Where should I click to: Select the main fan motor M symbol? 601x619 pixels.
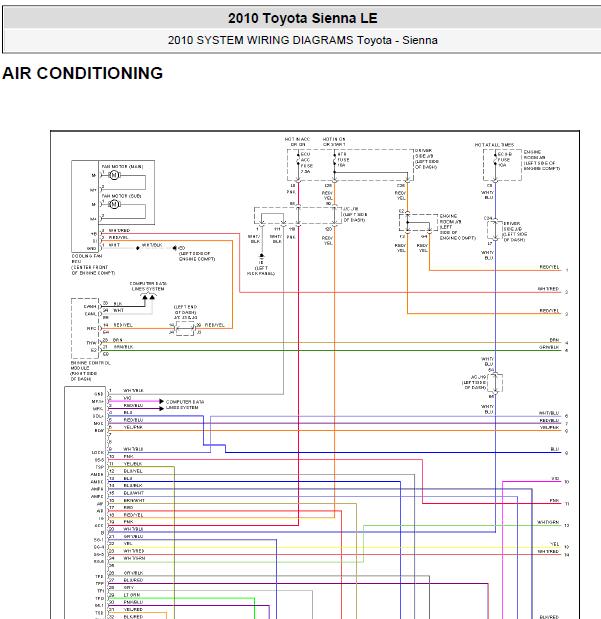tap(114, 175)
